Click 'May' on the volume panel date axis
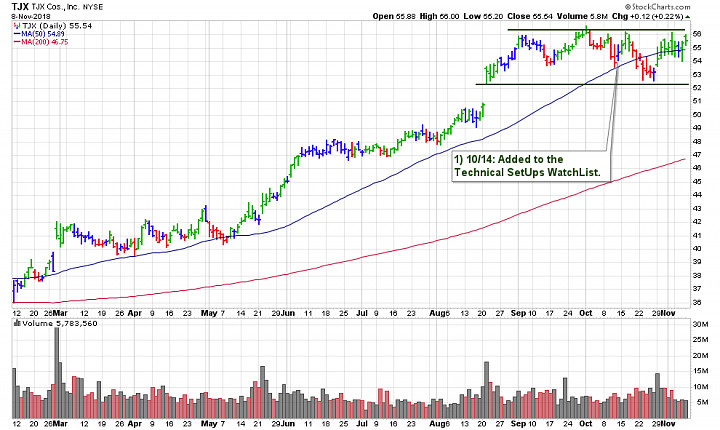Viewport: 720px width, 430px height. (209, 424)
